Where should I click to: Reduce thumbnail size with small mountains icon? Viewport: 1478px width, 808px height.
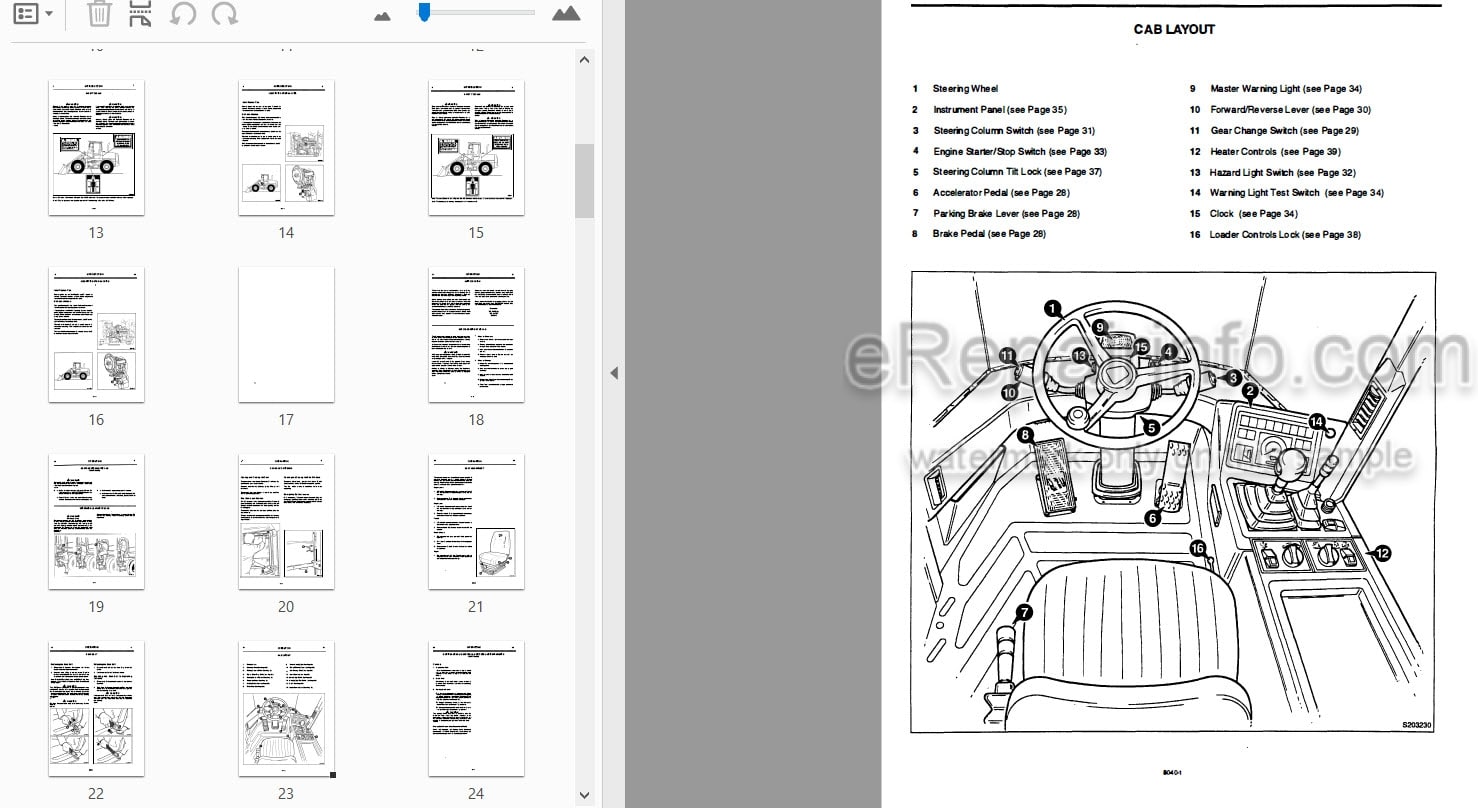click(x=382, y=16)
